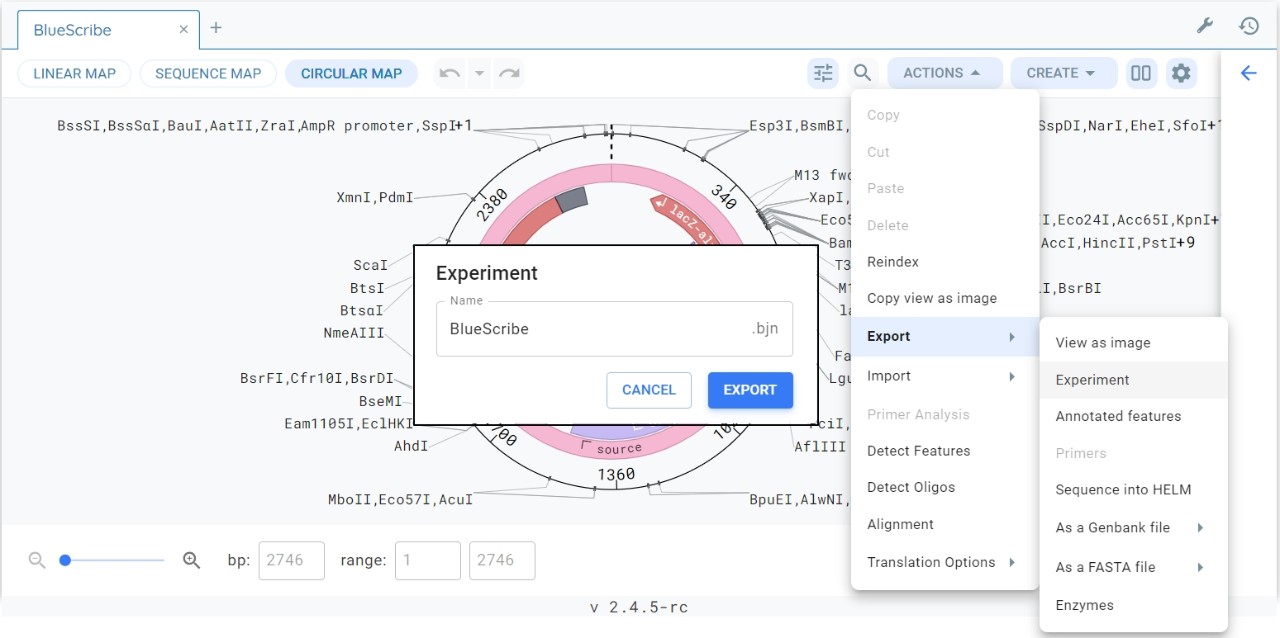Open the settings gear icon
The height and width of the screenshot is (638, 1280).
[1181, 73]
